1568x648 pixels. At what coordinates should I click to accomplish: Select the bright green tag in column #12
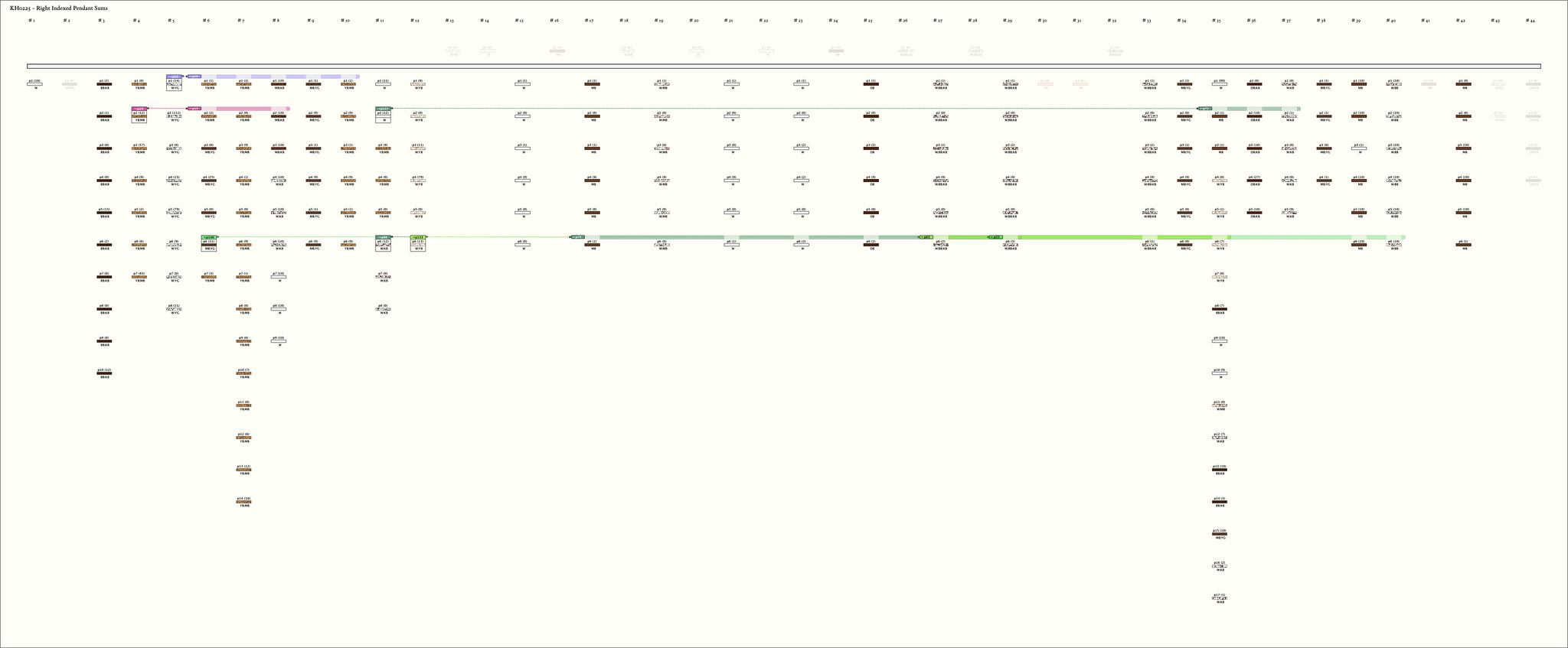tap(417, 237)
